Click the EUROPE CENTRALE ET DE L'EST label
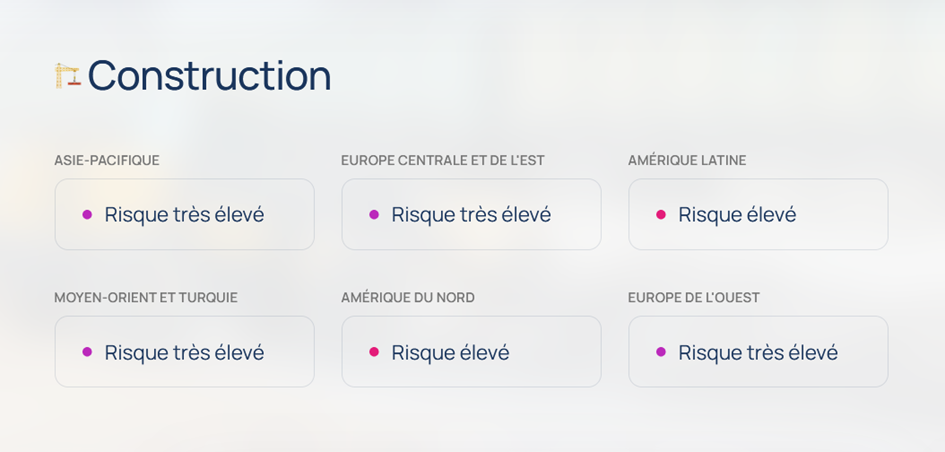Image resolution: width=945 pixels, height=452 pixels. (x=443, y=160)
